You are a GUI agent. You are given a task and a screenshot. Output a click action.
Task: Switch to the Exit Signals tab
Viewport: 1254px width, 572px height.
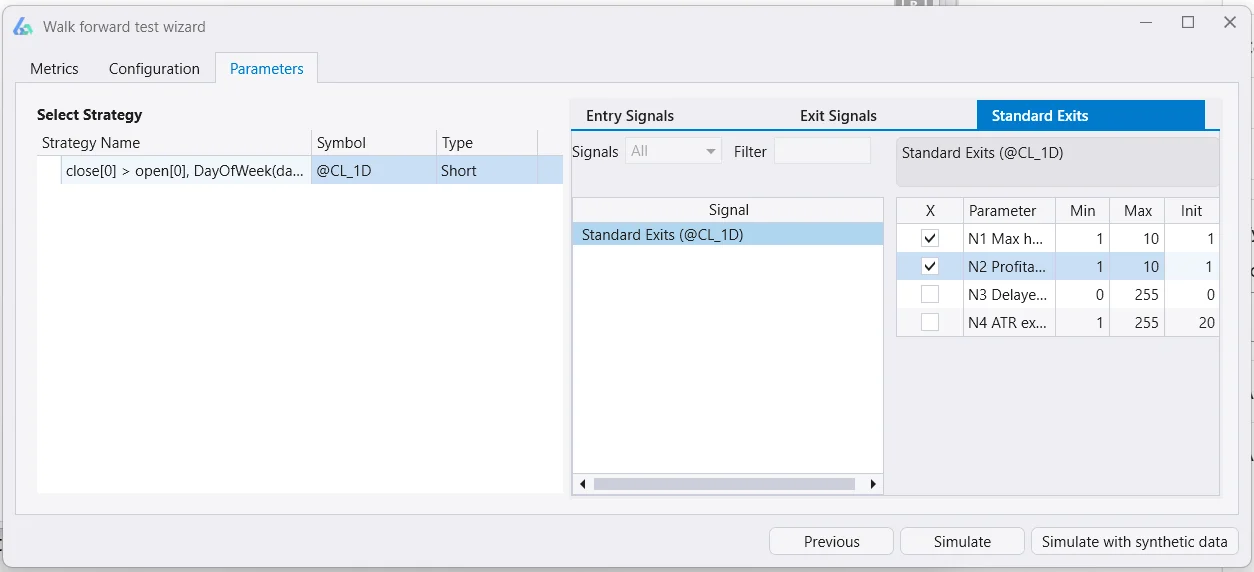point(838,116)
